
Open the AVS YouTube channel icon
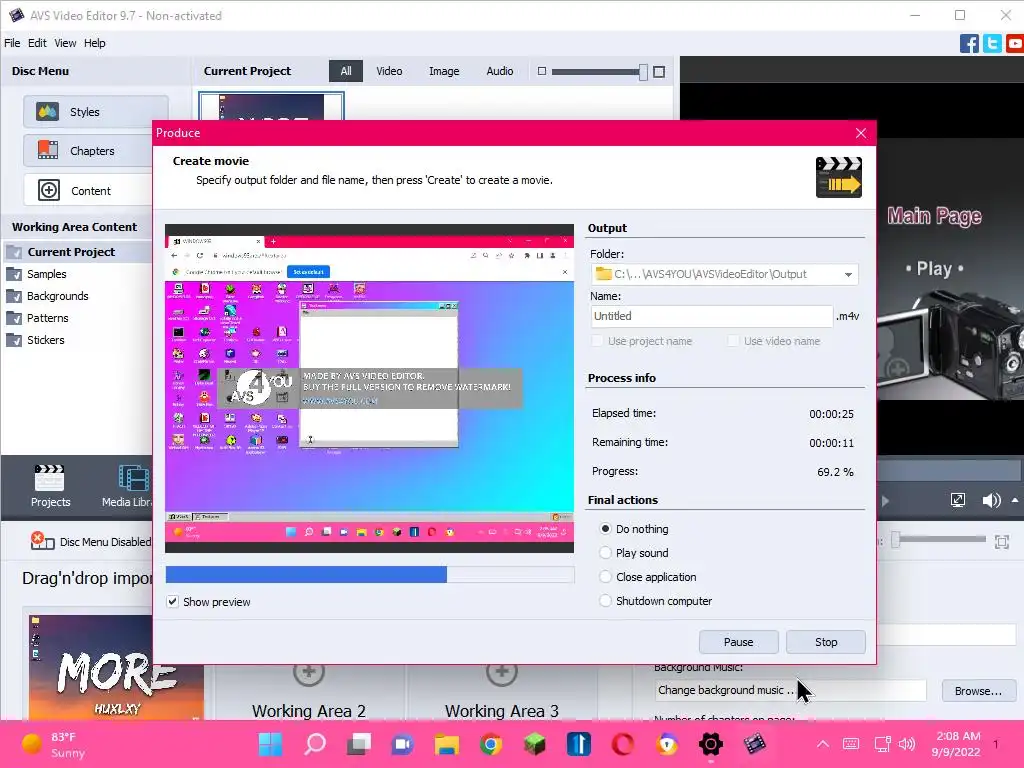(1015, 44)
